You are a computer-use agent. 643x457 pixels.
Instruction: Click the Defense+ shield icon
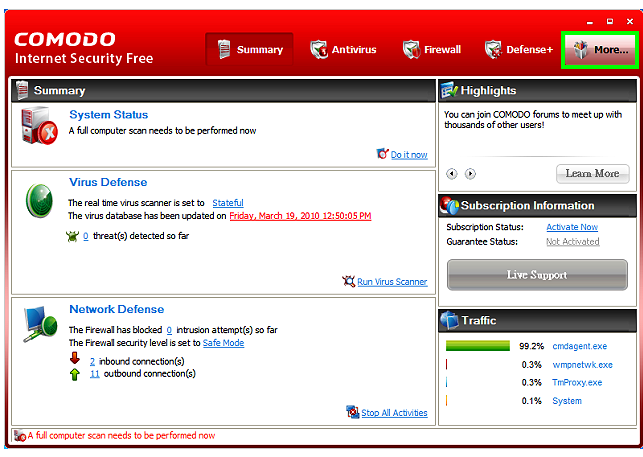[x=493, y=50]
